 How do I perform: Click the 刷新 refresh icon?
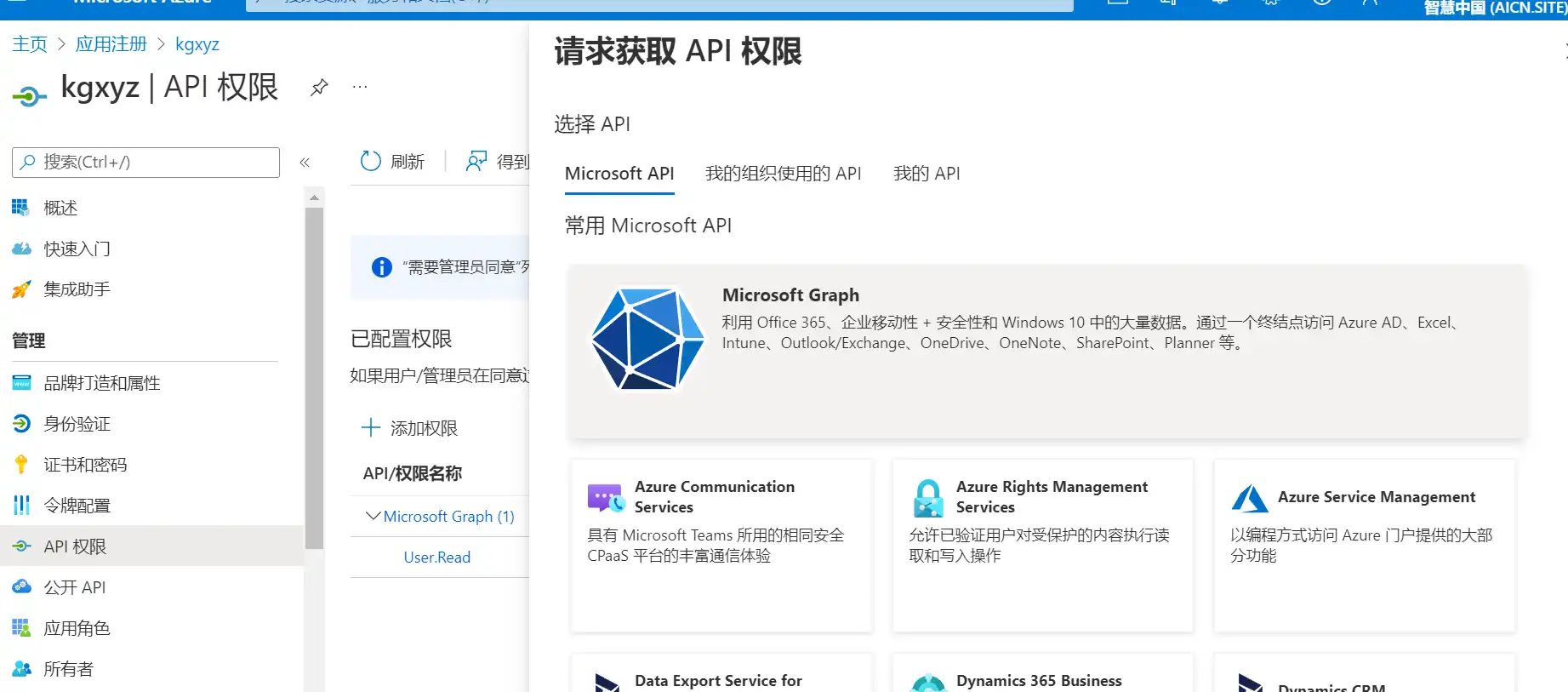[371, 161]
